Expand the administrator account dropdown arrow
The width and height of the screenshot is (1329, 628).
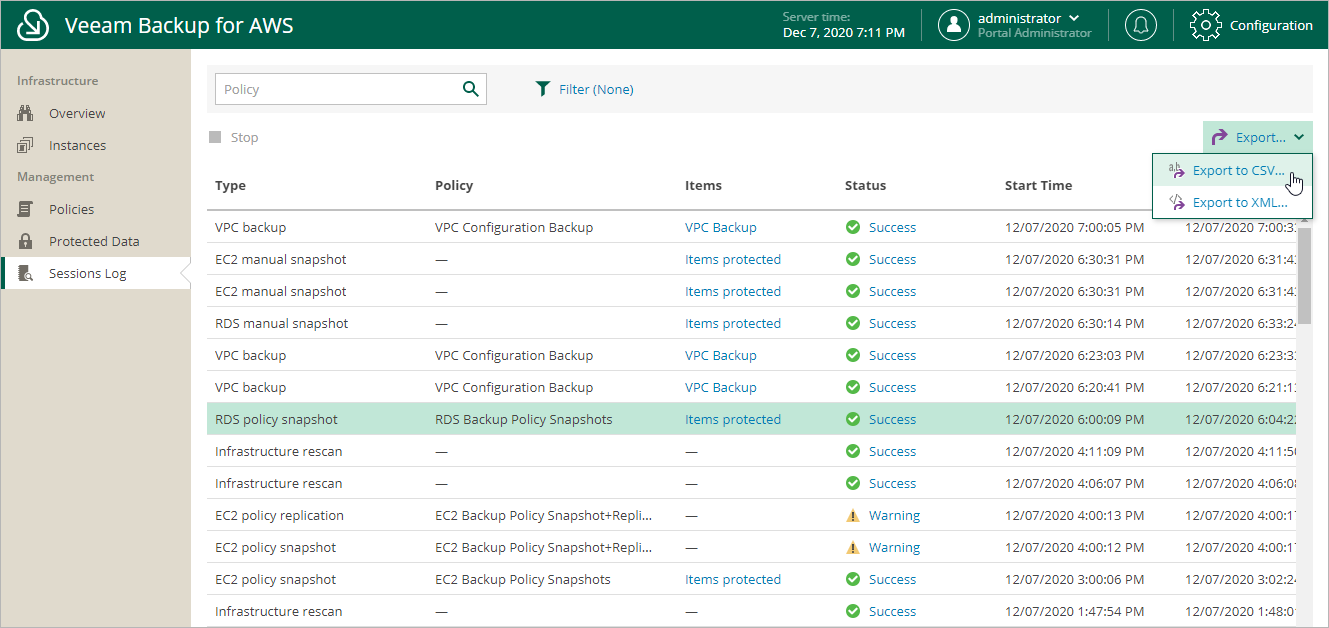pos(1074,18)
